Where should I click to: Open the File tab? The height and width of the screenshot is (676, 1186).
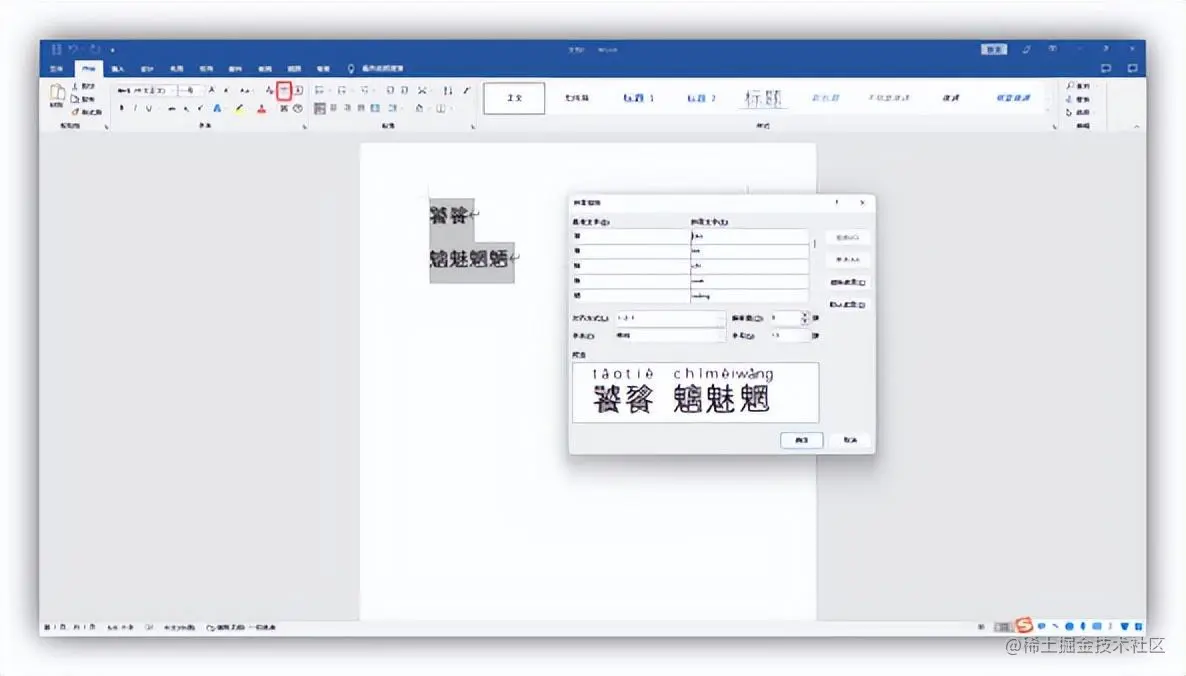point(56,68)
